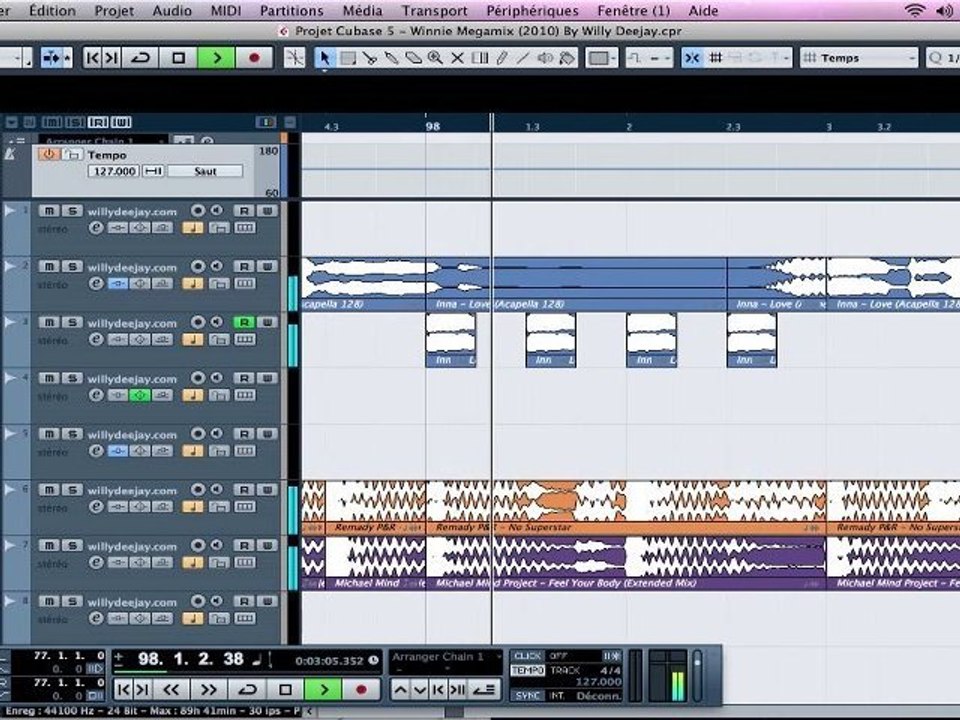Select the Zoom magnifier tool
The height and width of the screenshot is (720, 960).
coord(435,58)
